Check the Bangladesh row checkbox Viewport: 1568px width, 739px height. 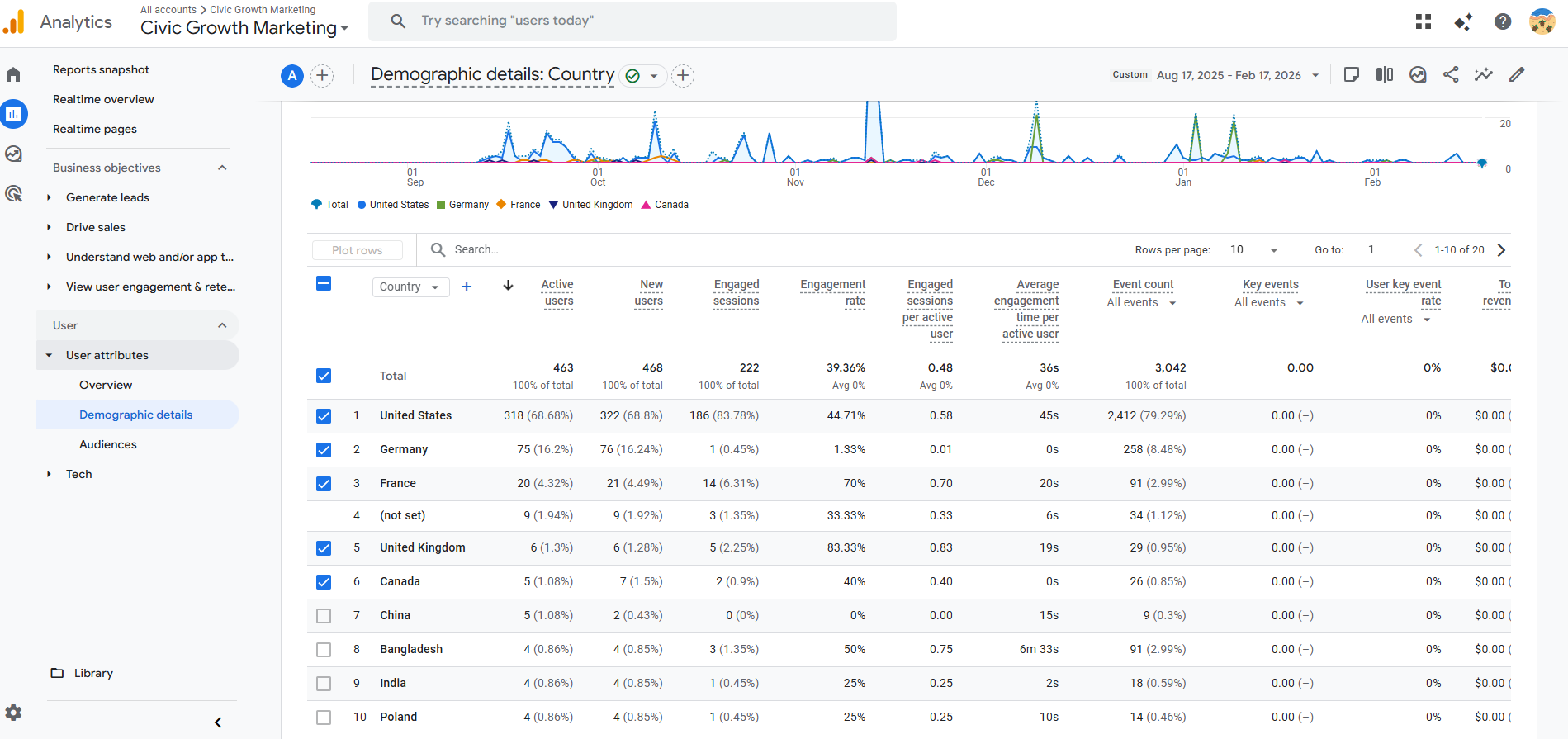coord(324,650)
